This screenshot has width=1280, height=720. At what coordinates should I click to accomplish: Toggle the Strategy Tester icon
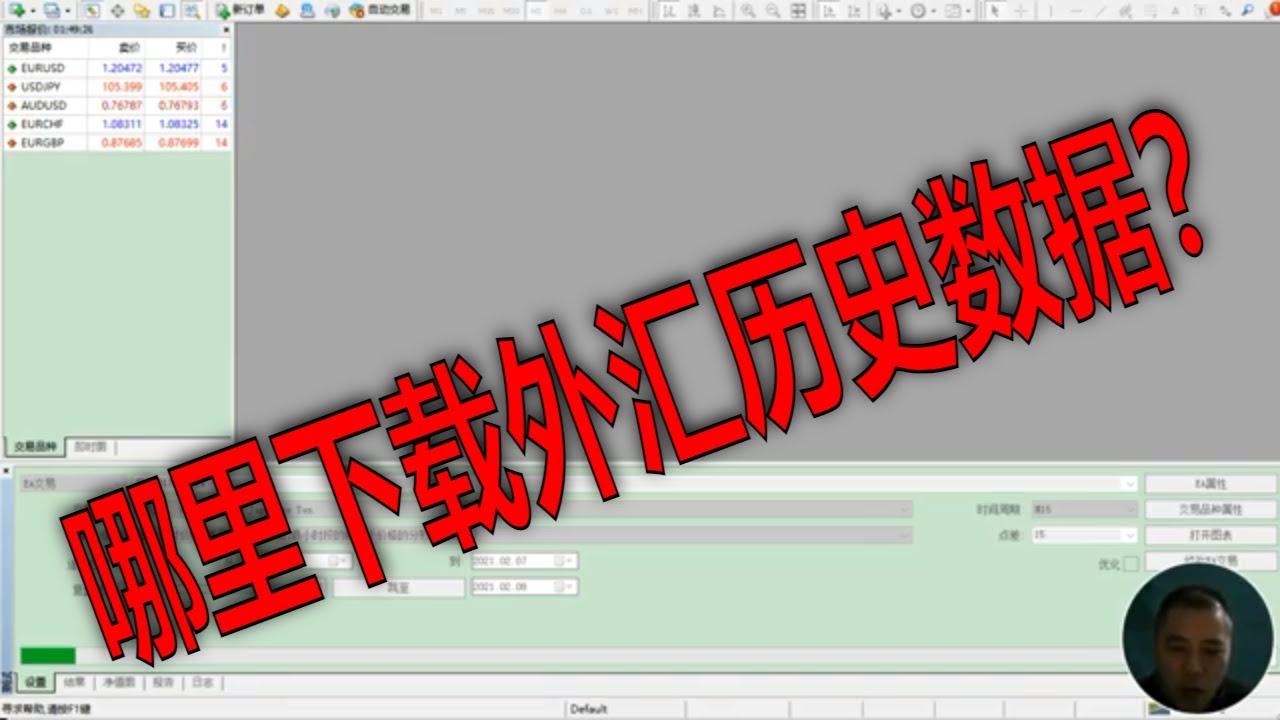coord(190,10)
